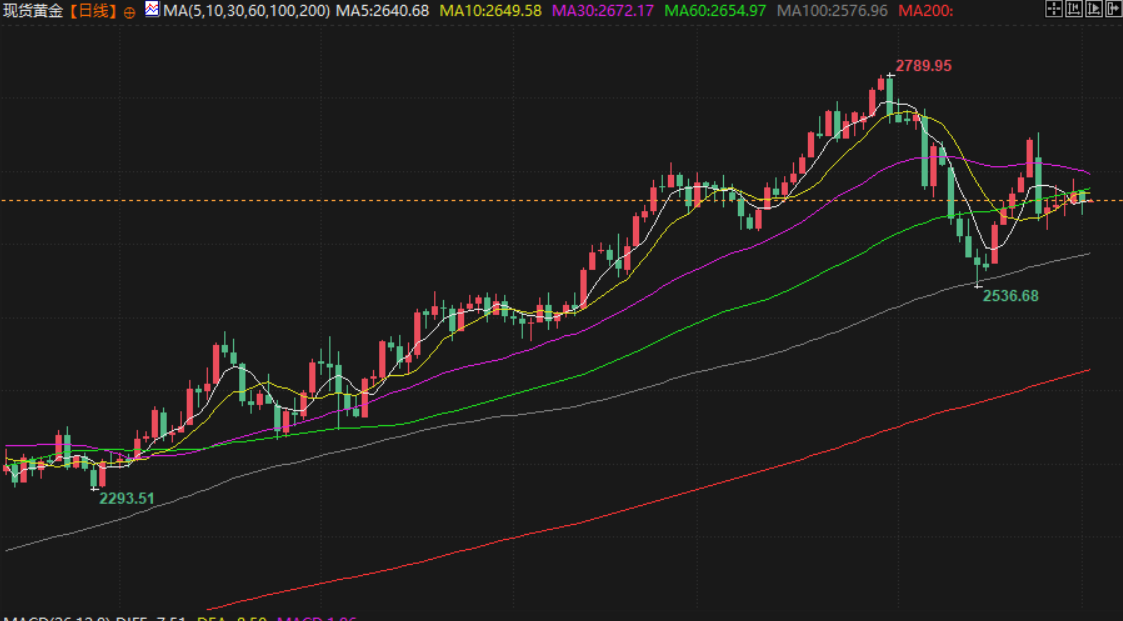The width and height of the screenshot is (1123, 621).
Task: Open the MA indicator chart icon
Action: click(x=152, y=10)
